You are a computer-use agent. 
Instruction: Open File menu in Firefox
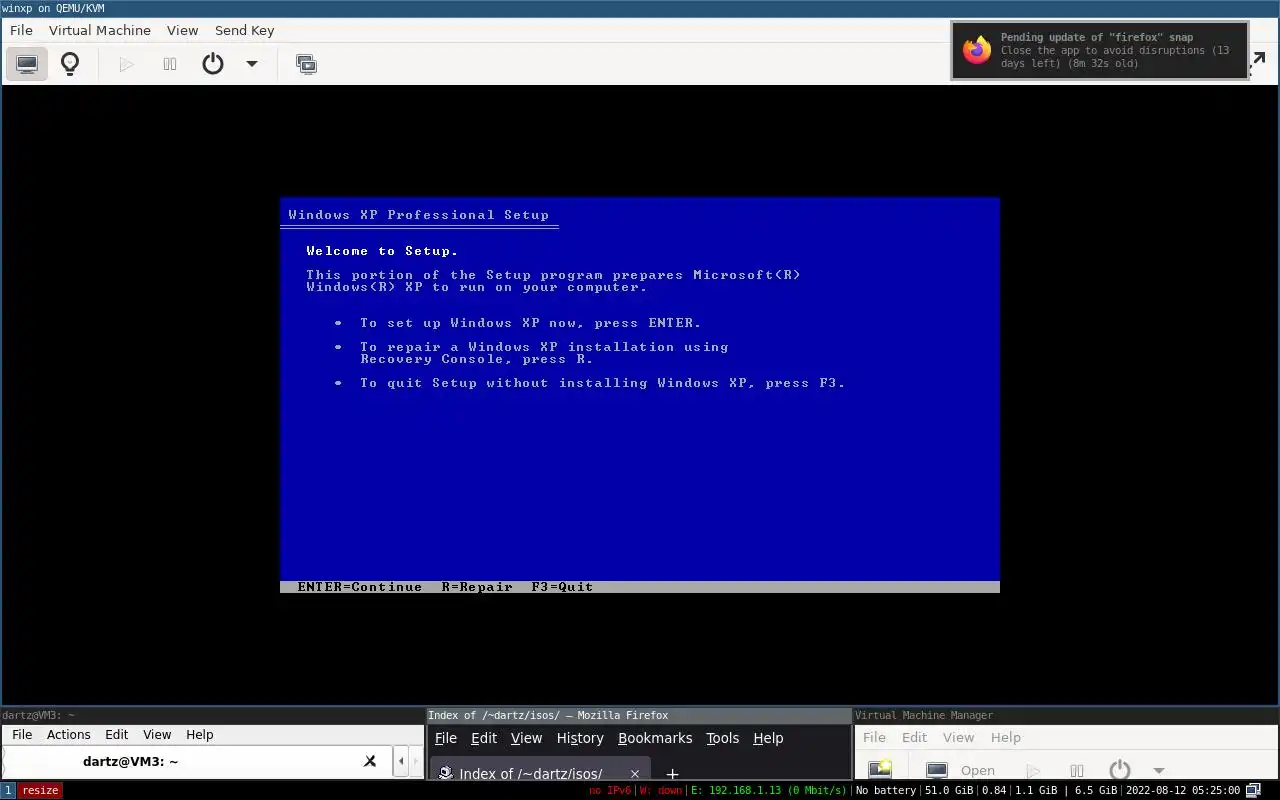446,738
